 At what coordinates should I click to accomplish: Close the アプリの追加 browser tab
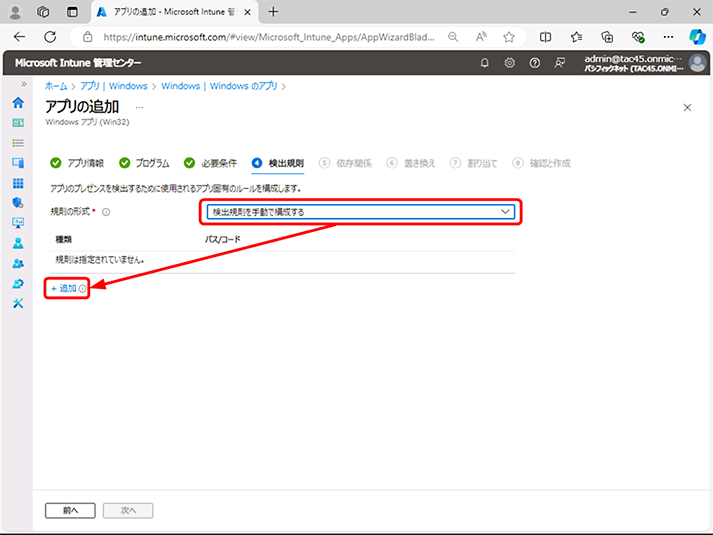247,12
